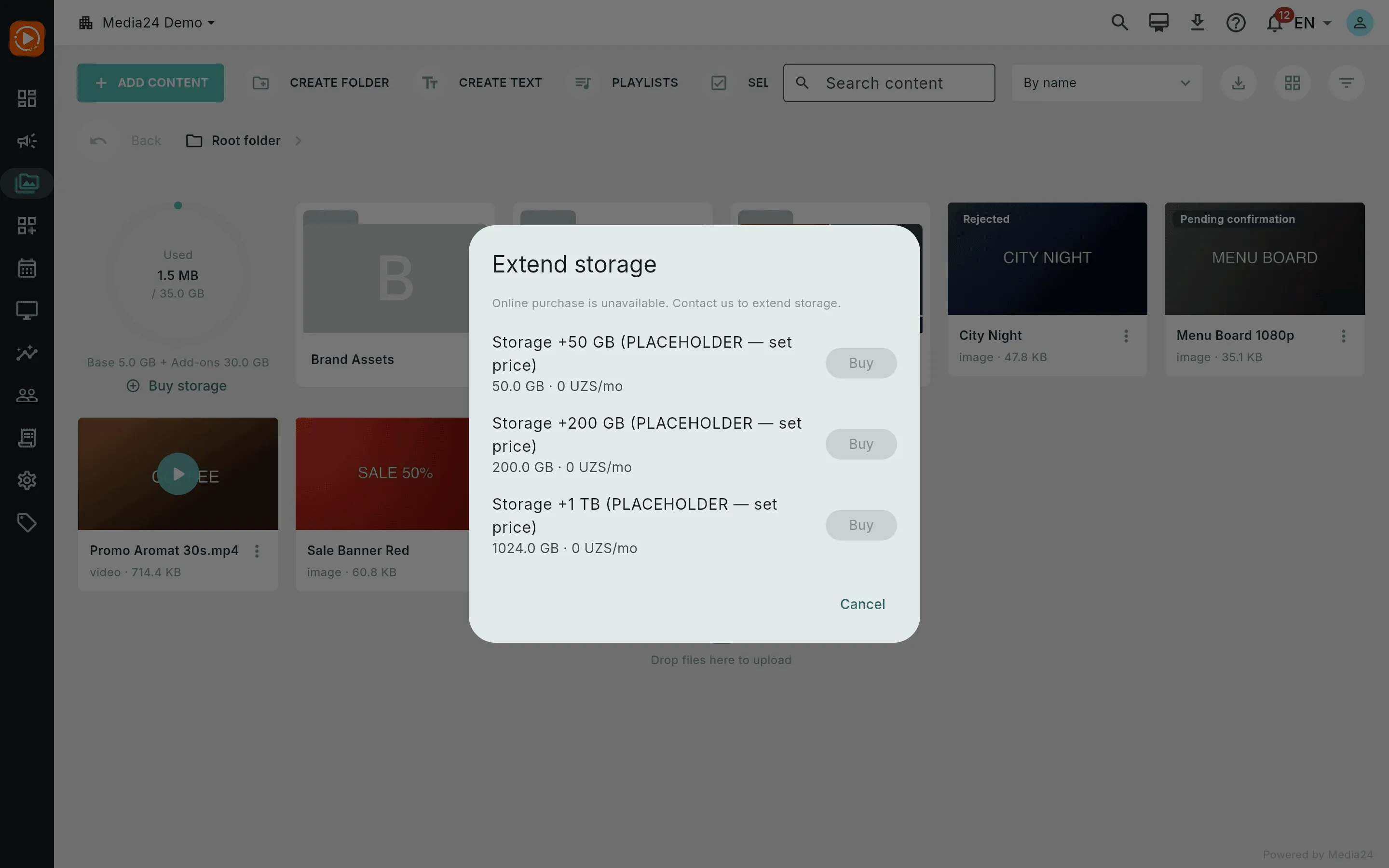The width and height of the screenshot is (1389, 868).
Task: Expand the Media24 Demo organization dropdown
Action: 147,22
